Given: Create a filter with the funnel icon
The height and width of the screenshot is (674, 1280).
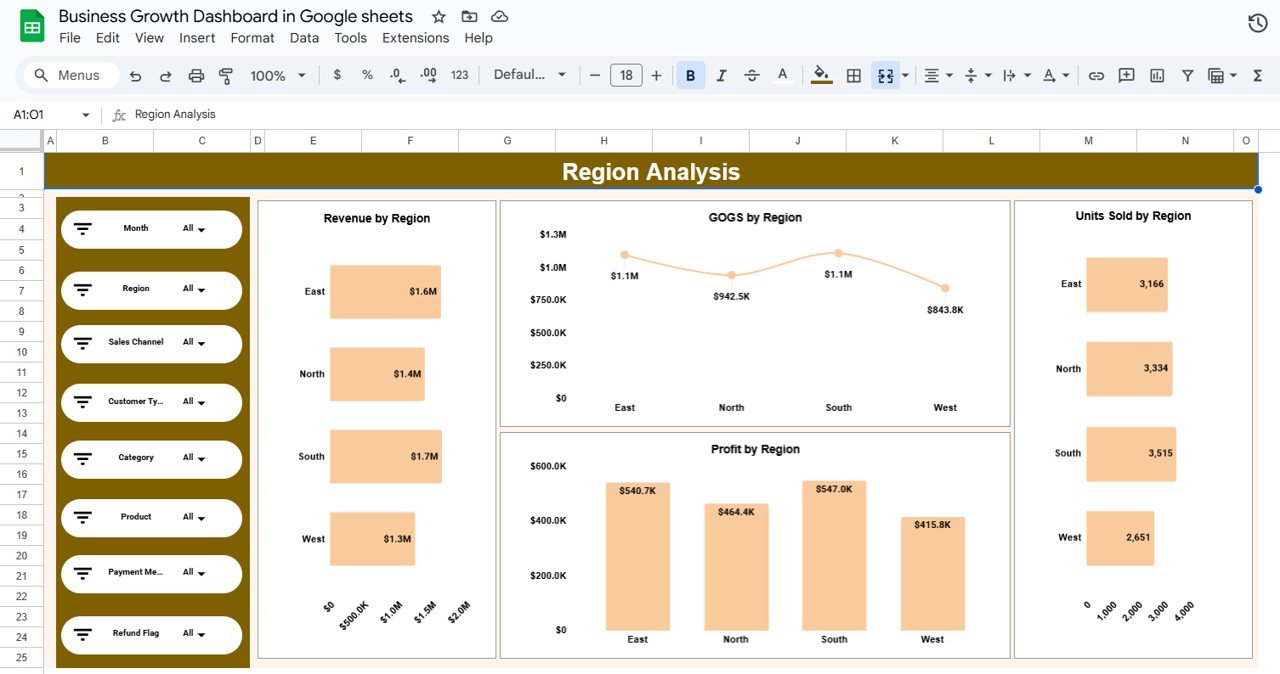Looking at the screenshot, I should [1186, 75].
